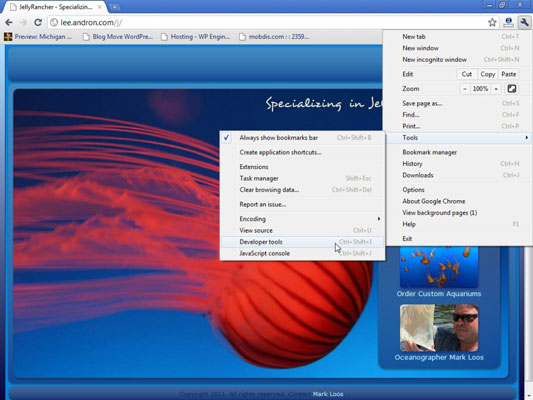Image resolution: width=533 pixels, height=400 pixels.
Task: Click the browser Back arrow
Action: pos(9,22)
